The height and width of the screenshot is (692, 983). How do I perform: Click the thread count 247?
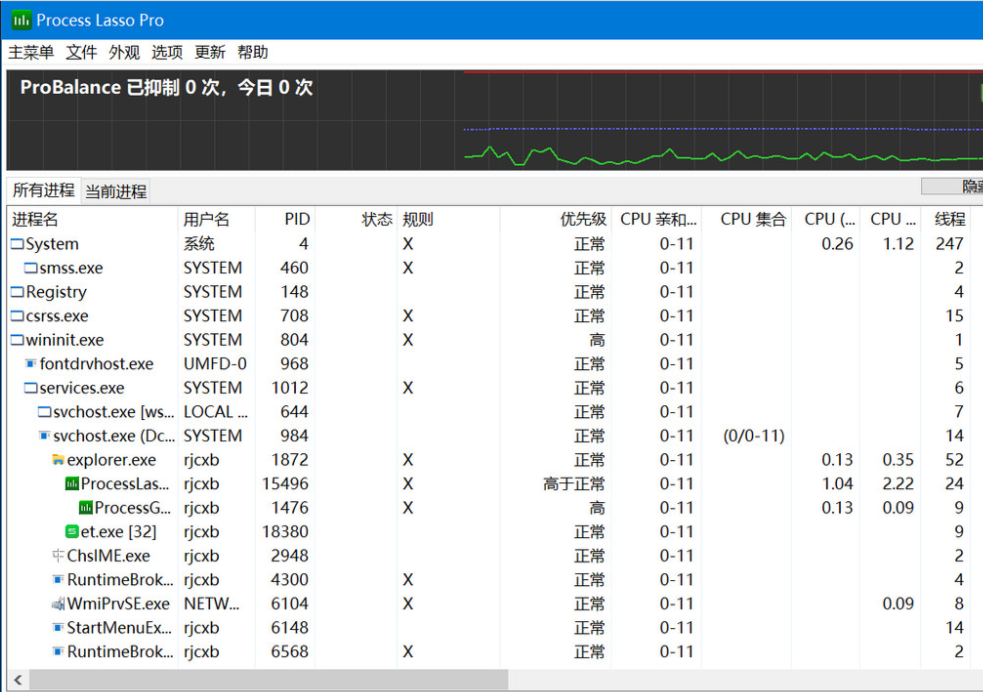click(x=949, y=244)
